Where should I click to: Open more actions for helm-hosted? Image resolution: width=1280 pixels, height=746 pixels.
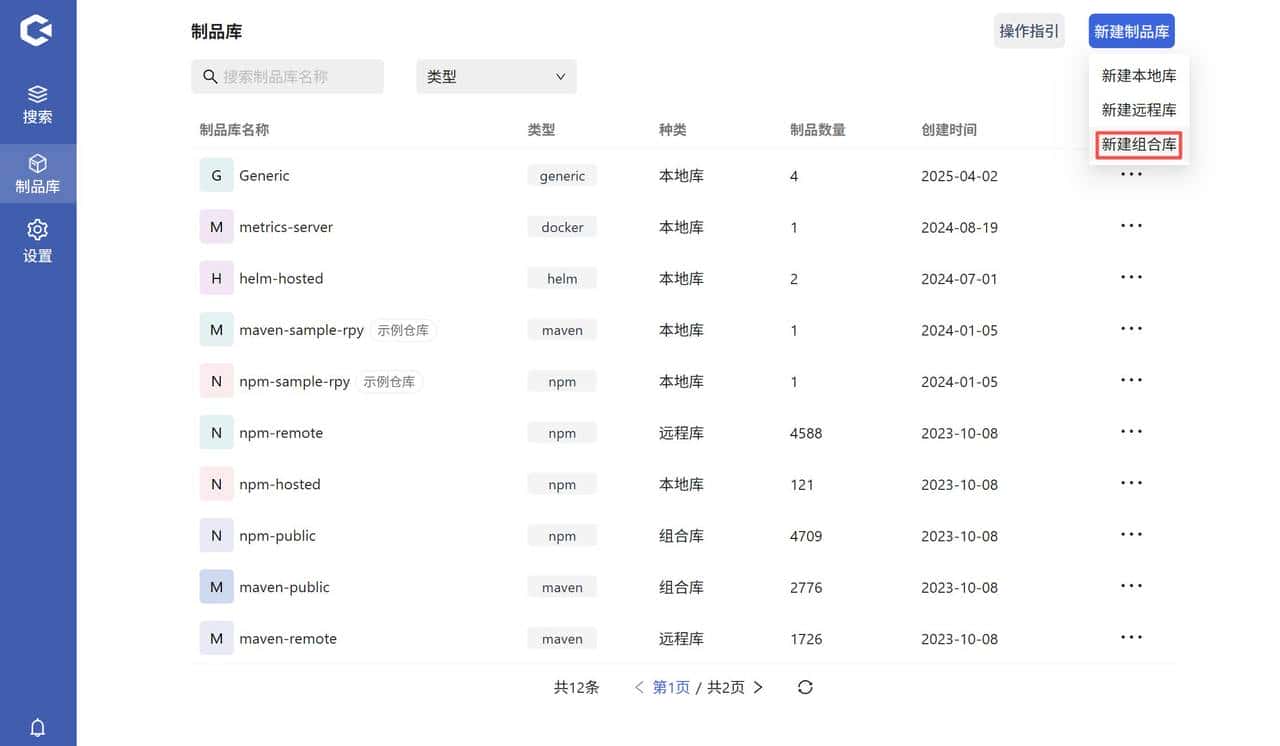[1131, 278]
